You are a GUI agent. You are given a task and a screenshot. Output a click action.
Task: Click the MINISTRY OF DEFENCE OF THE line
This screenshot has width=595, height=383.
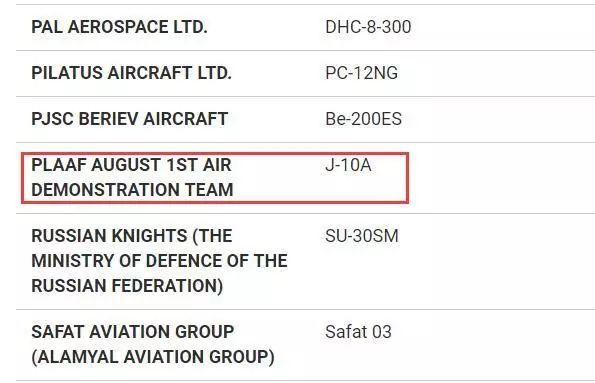tap(159, 261)
